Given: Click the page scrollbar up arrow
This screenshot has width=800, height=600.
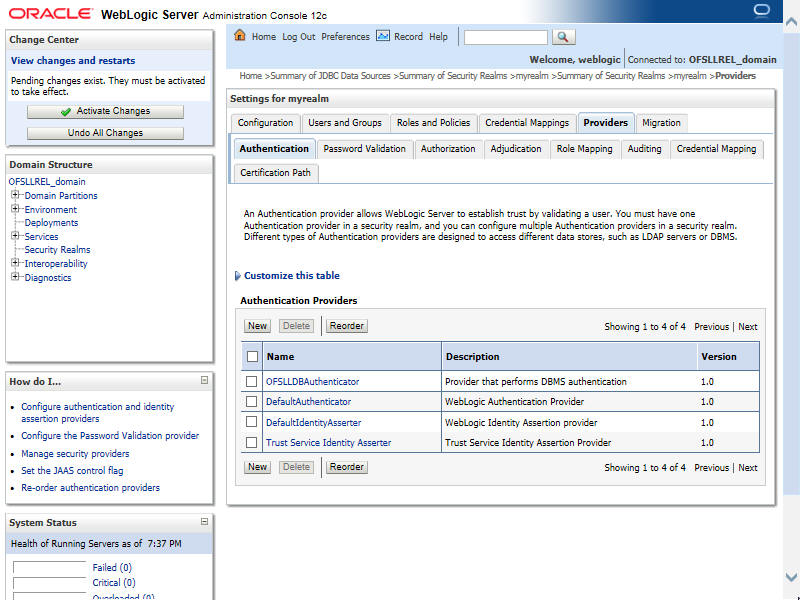Looking at the screenshot, I should click(791, 21).
